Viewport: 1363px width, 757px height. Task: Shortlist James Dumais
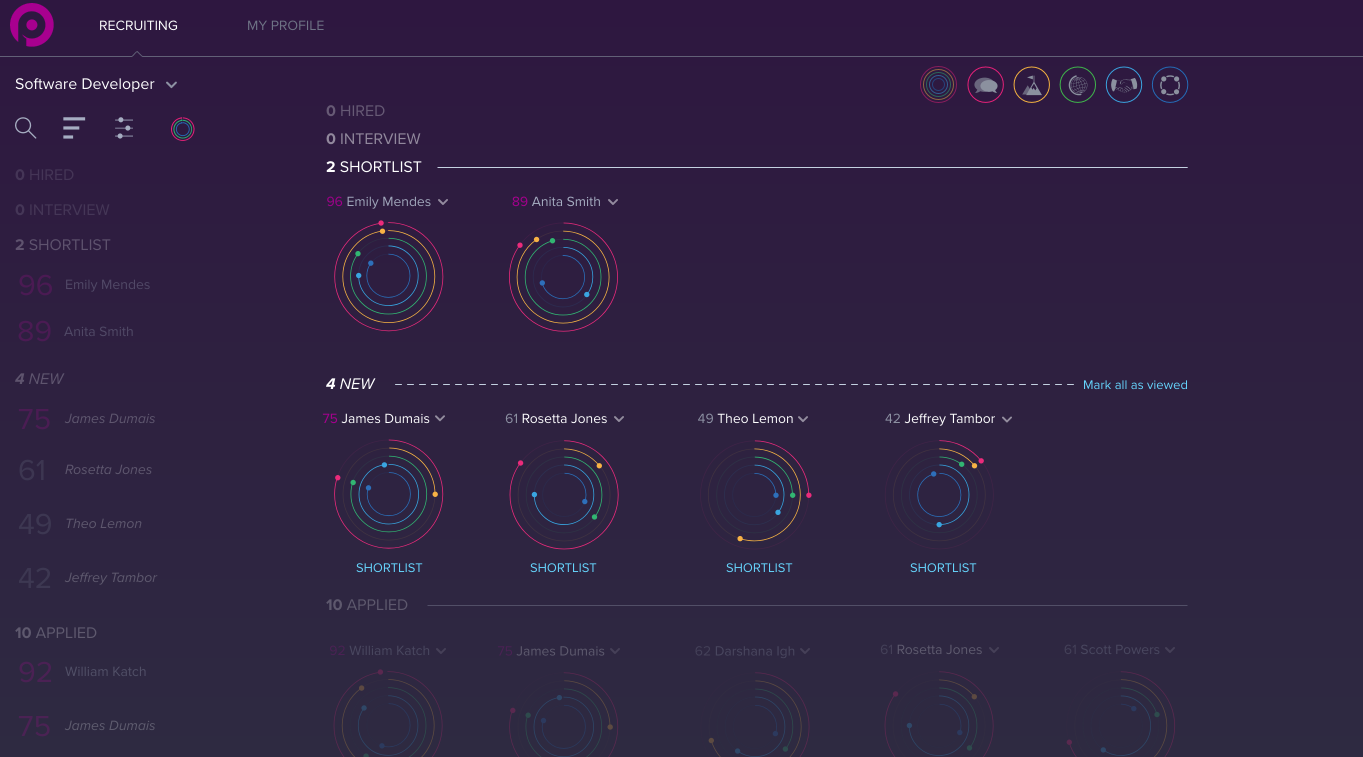389,568
